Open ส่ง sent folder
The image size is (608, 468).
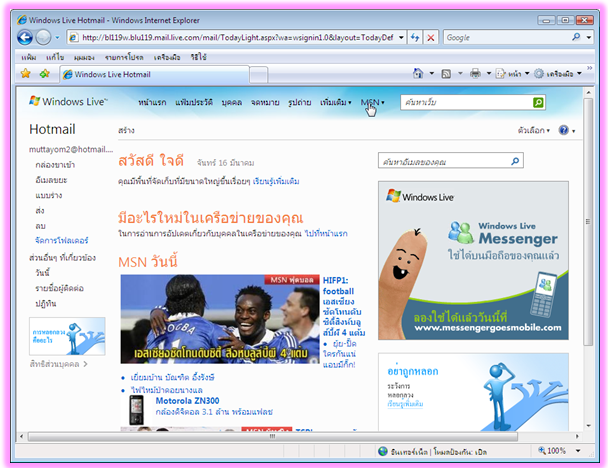(x=40, y=211)
